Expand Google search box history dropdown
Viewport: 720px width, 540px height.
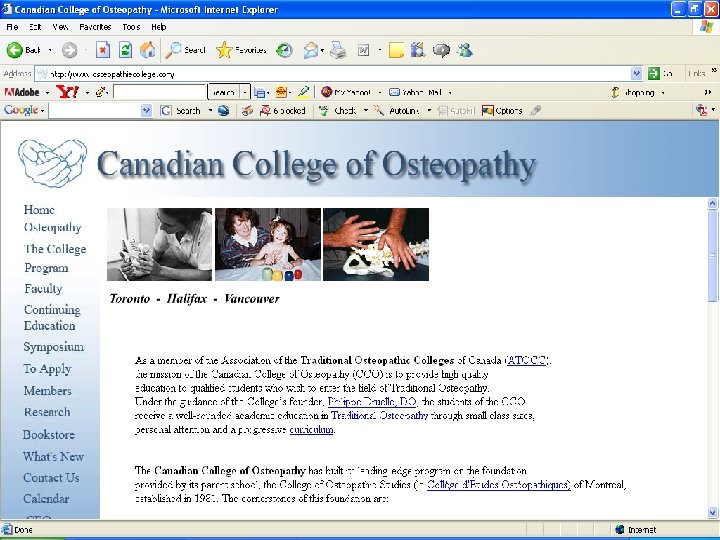coord(146,111)
